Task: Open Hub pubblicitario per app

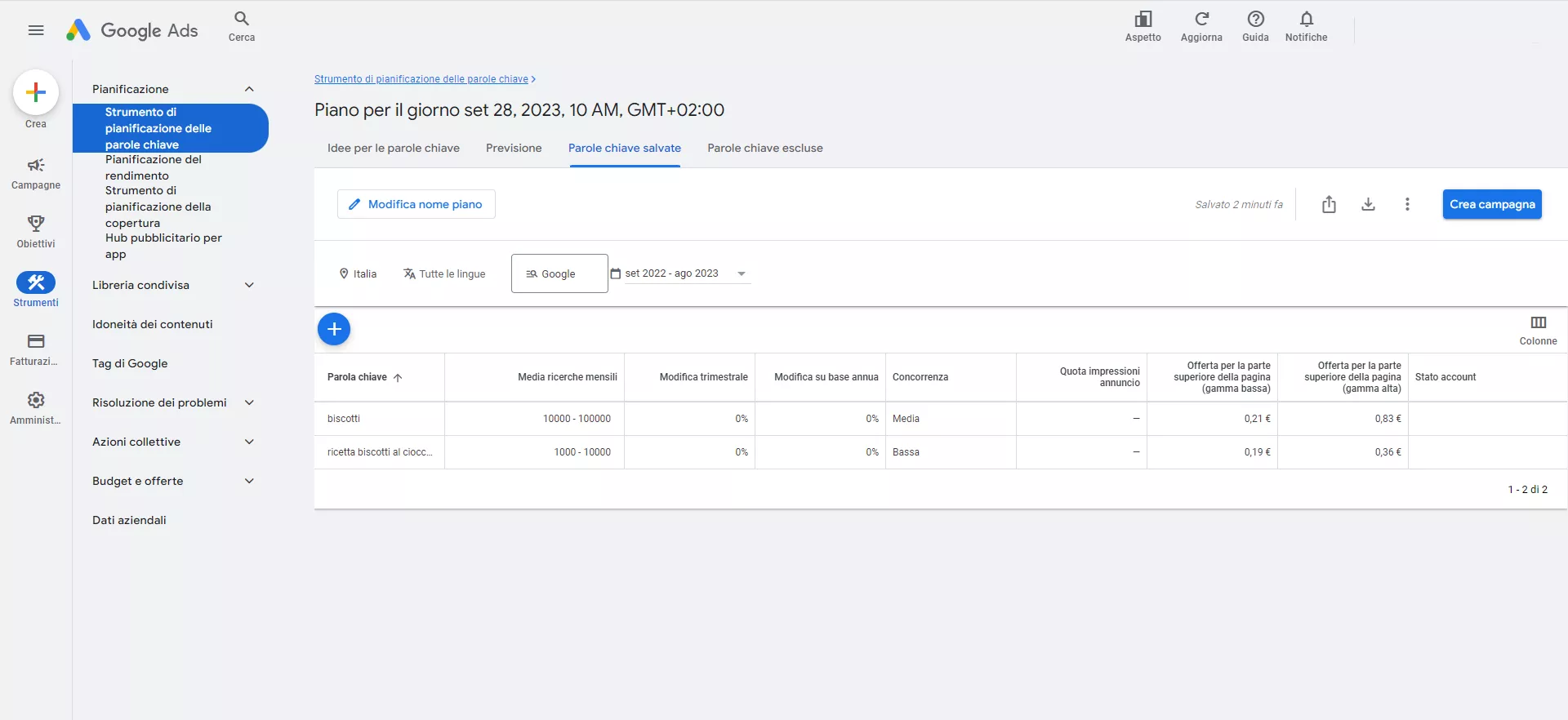Action: click(x=163, y=246)
